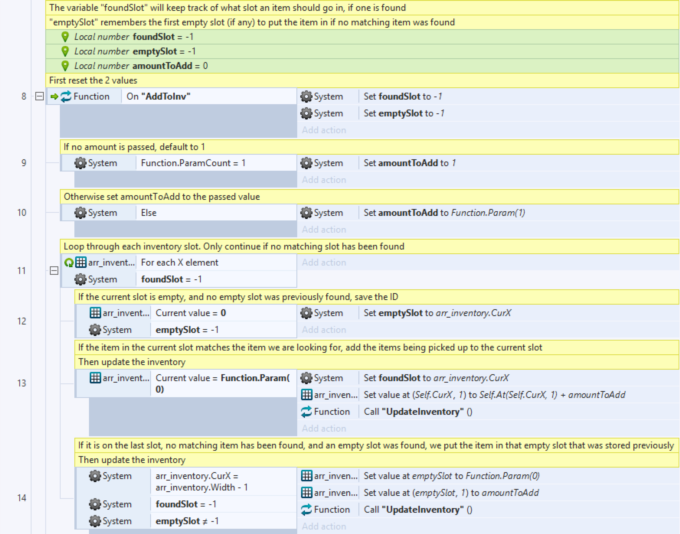Click 'Add action' beside the 'For each X element' condition

324,263
